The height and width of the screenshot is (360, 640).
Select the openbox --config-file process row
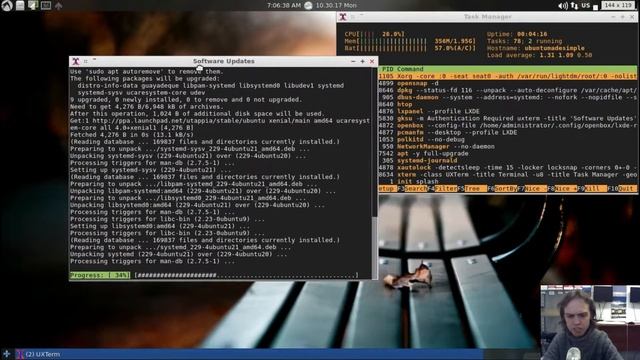[x=508, y=125]
